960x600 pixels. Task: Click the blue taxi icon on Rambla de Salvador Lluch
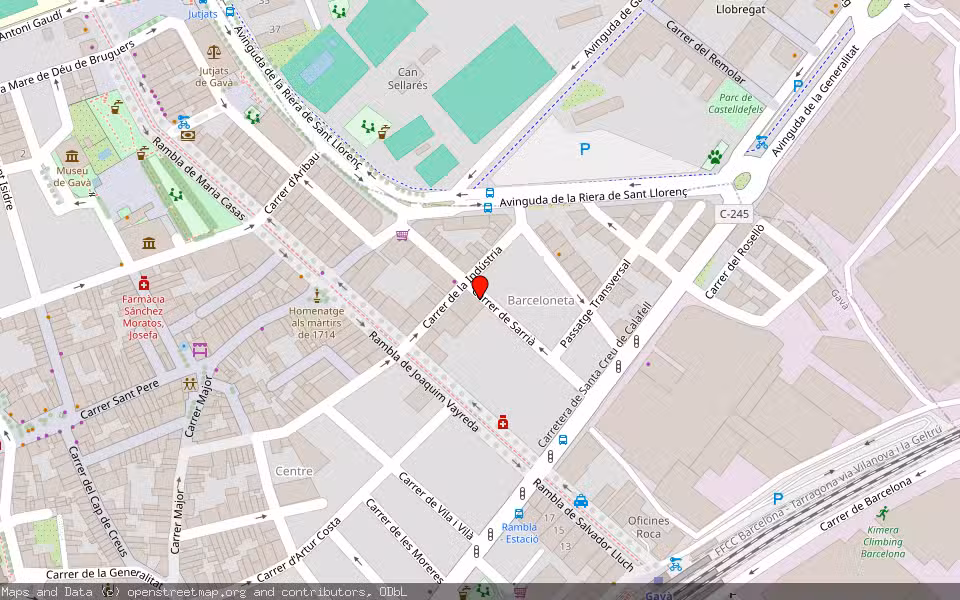point(581,501)
